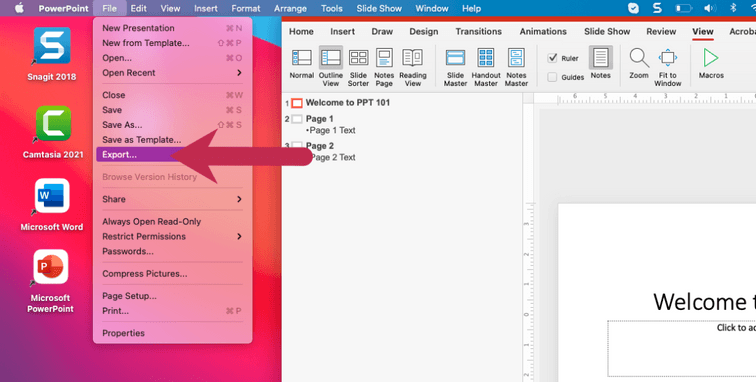Choose Export... from File menu

click(172, 155)
